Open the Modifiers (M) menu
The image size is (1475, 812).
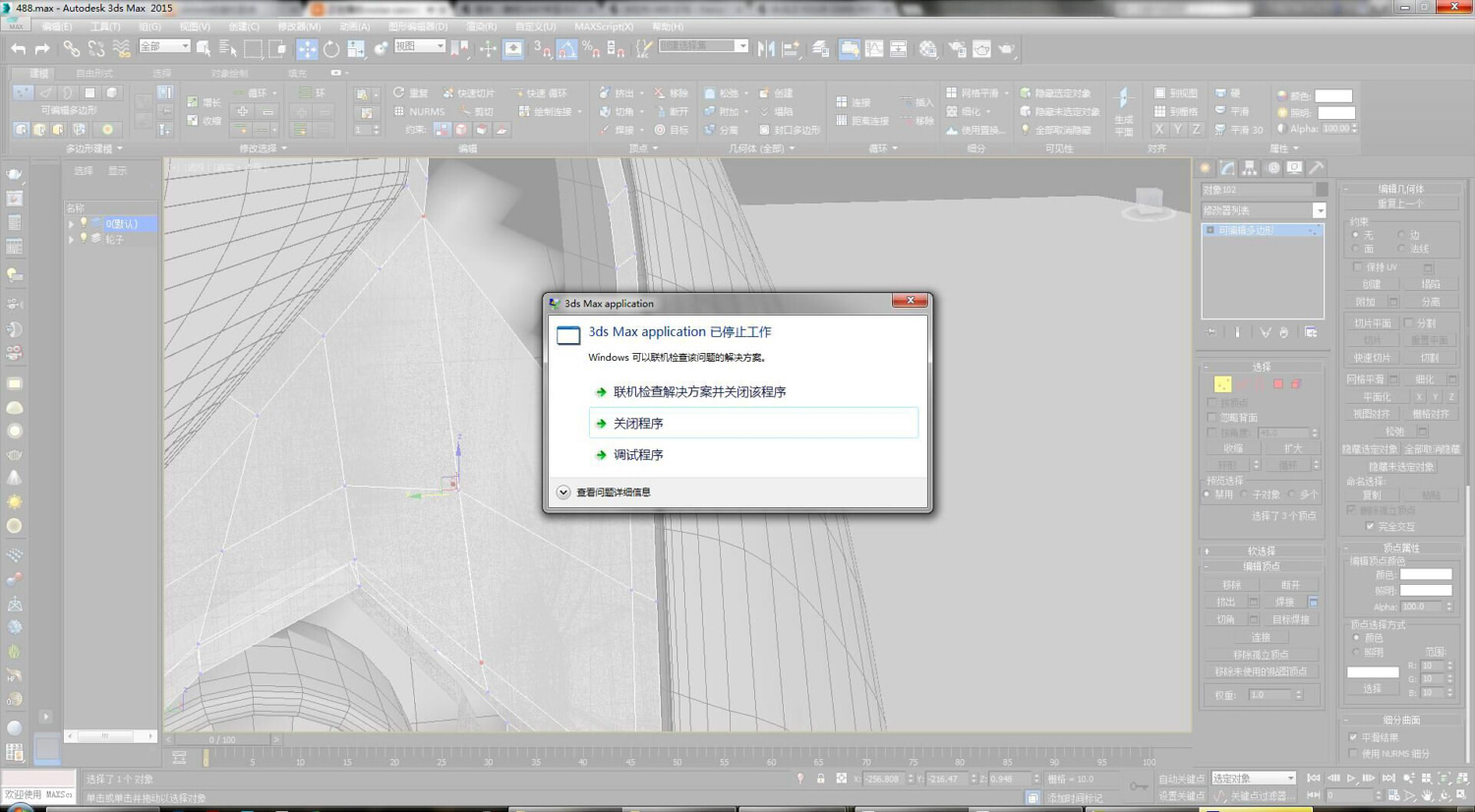pyautogui.click(x=299, y=27)
